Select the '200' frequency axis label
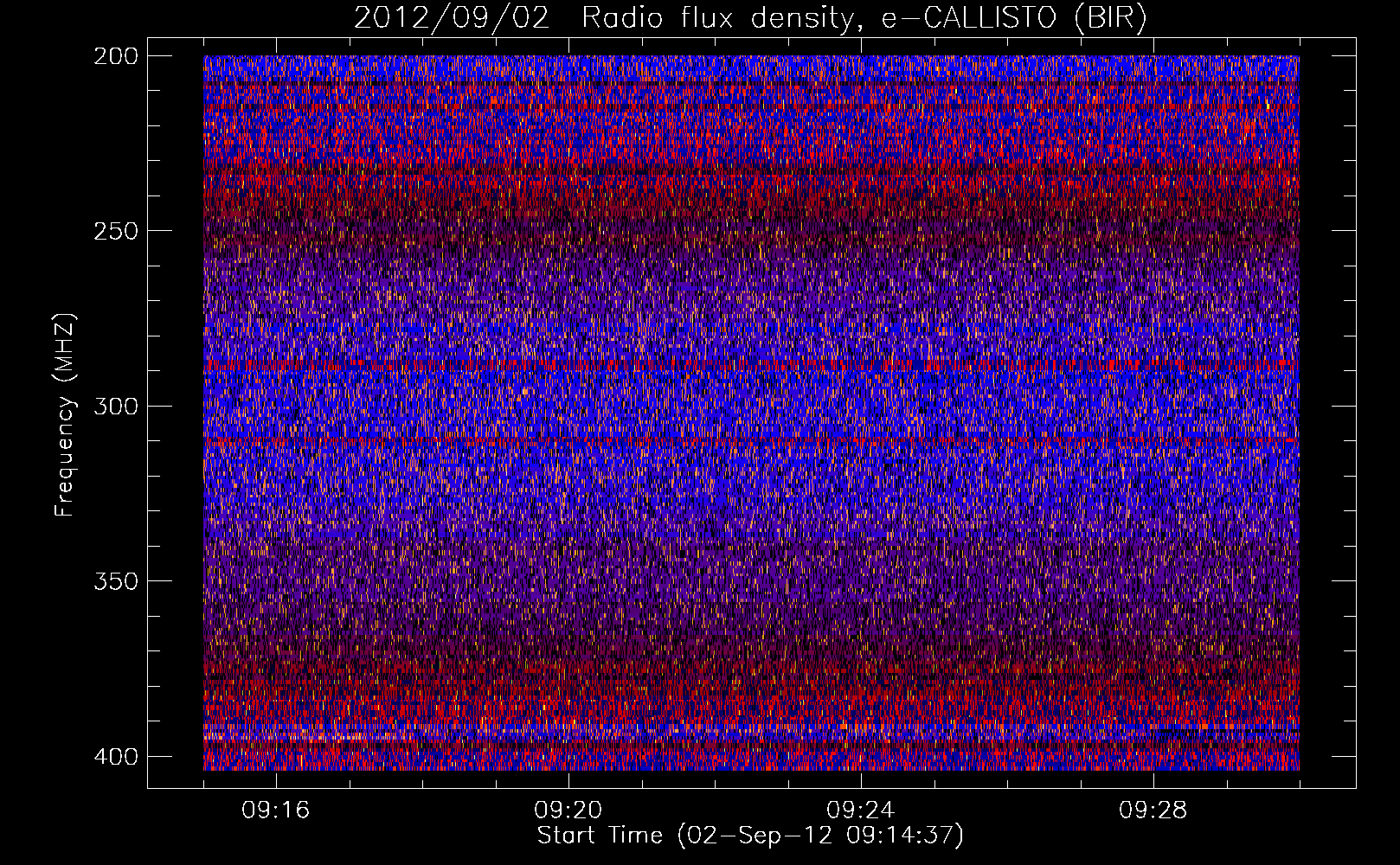Viewport: 1400px width, 865px height. click(115, 56)
